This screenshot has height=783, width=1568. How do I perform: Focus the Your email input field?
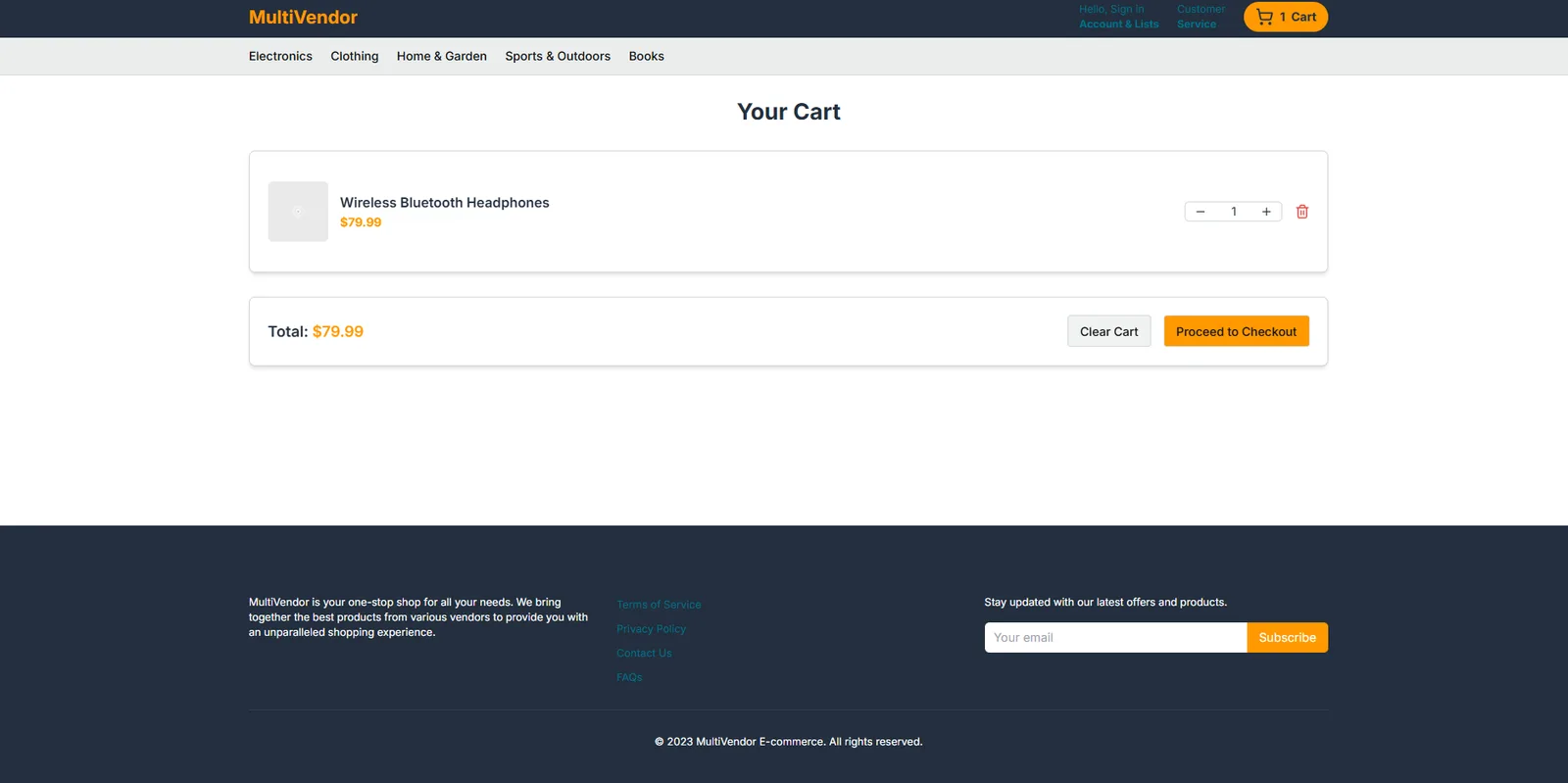[1115, 638]
